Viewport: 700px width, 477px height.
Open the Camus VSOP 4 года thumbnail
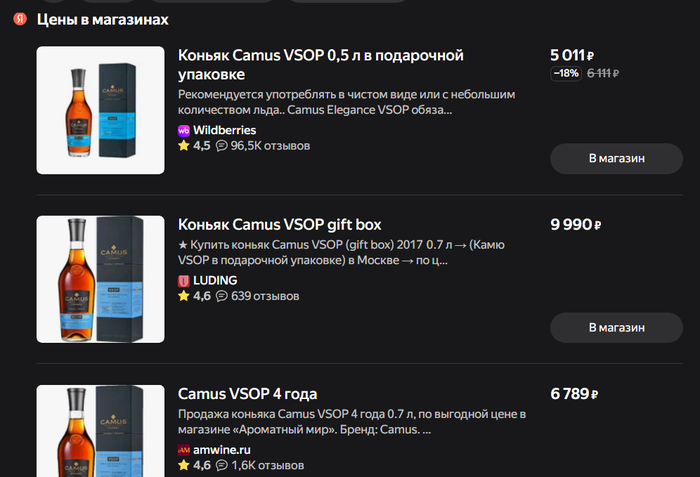[x=100, y=430]
